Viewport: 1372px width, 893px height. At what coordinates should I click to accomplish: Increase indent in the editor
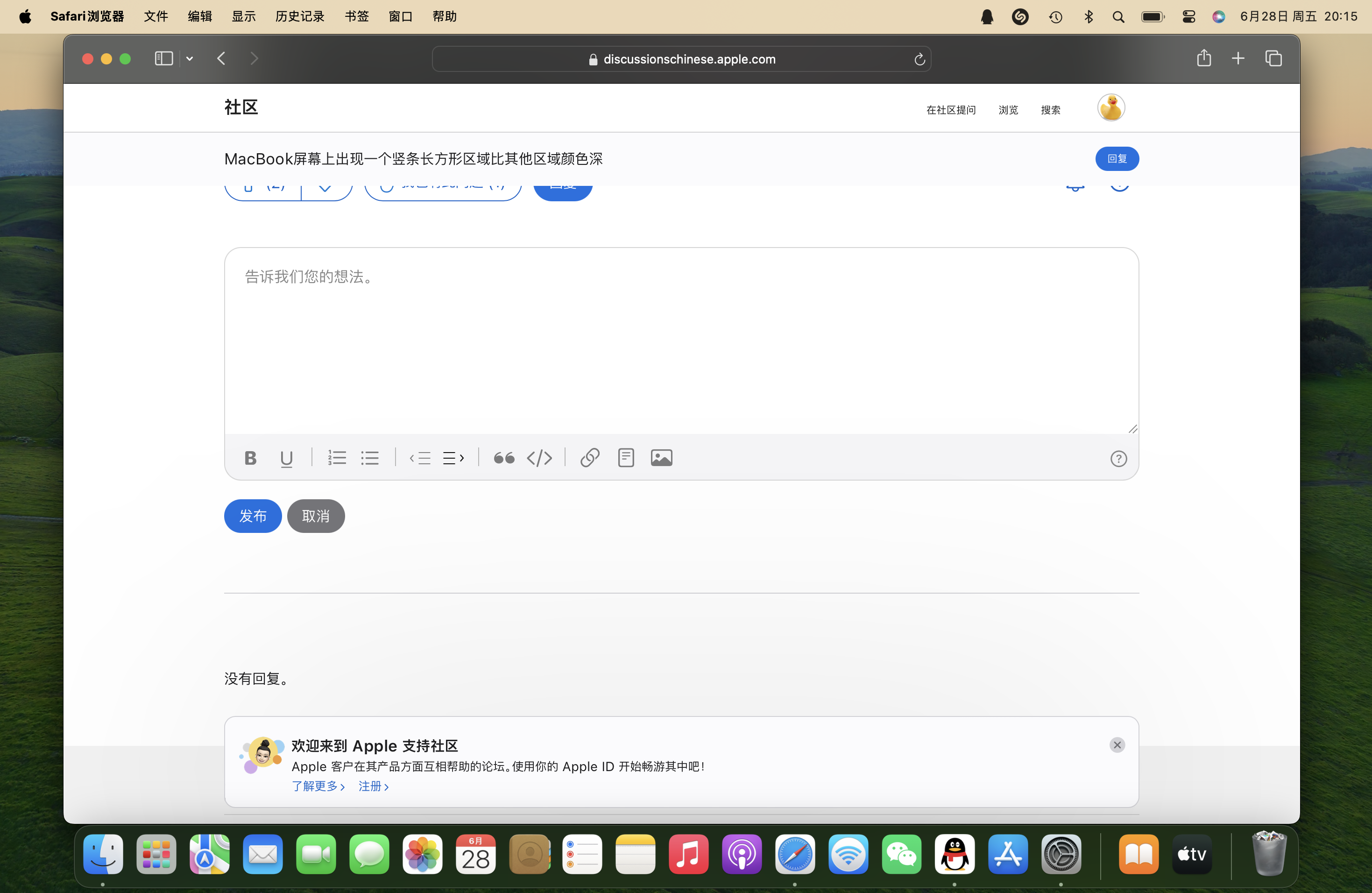[453, 459]
